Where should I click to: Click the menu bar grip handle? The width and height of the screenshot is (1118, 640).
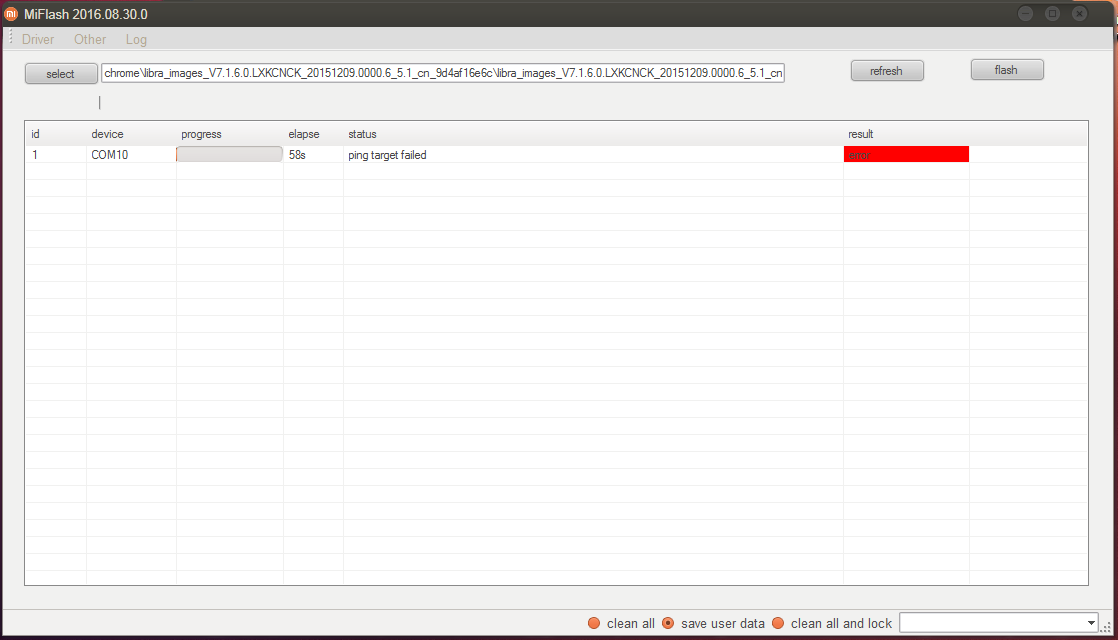tap(11, 39)
